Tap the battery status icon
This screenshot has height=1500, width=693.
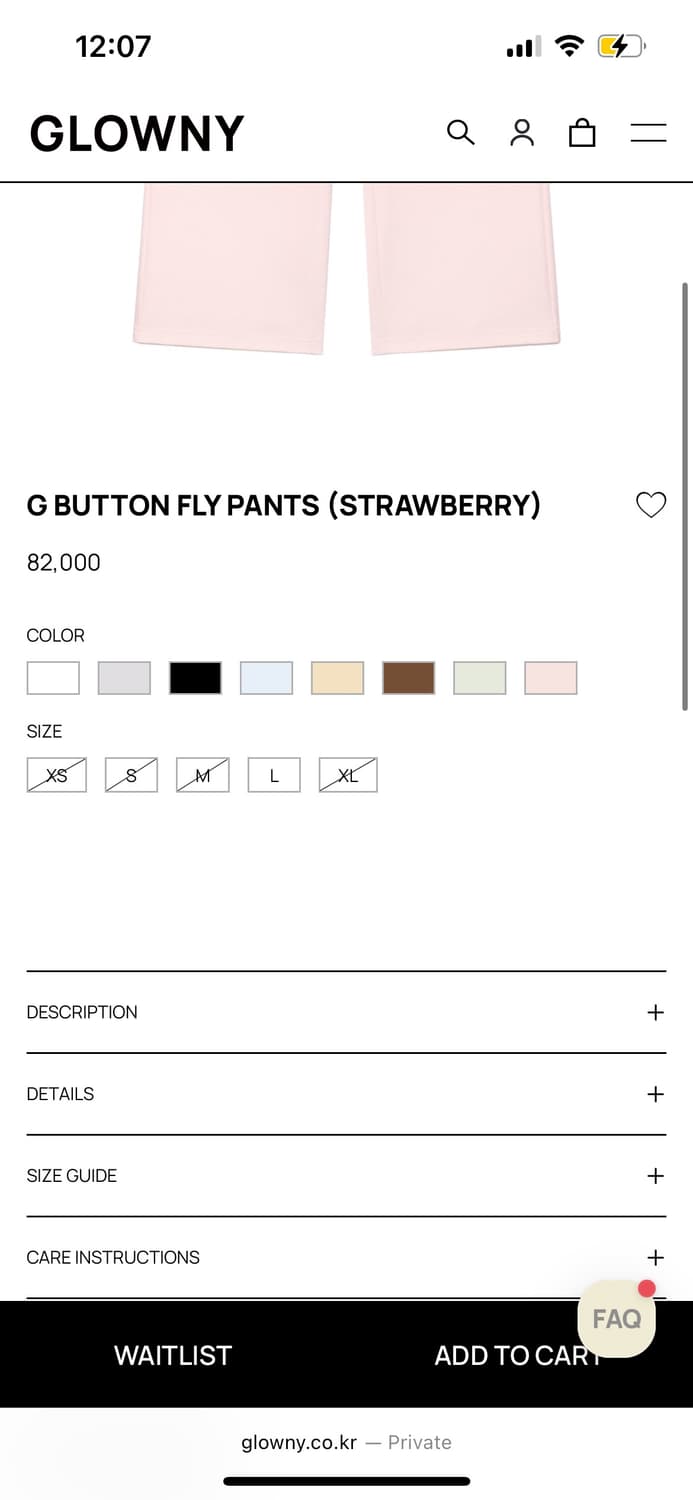point(621,46)
